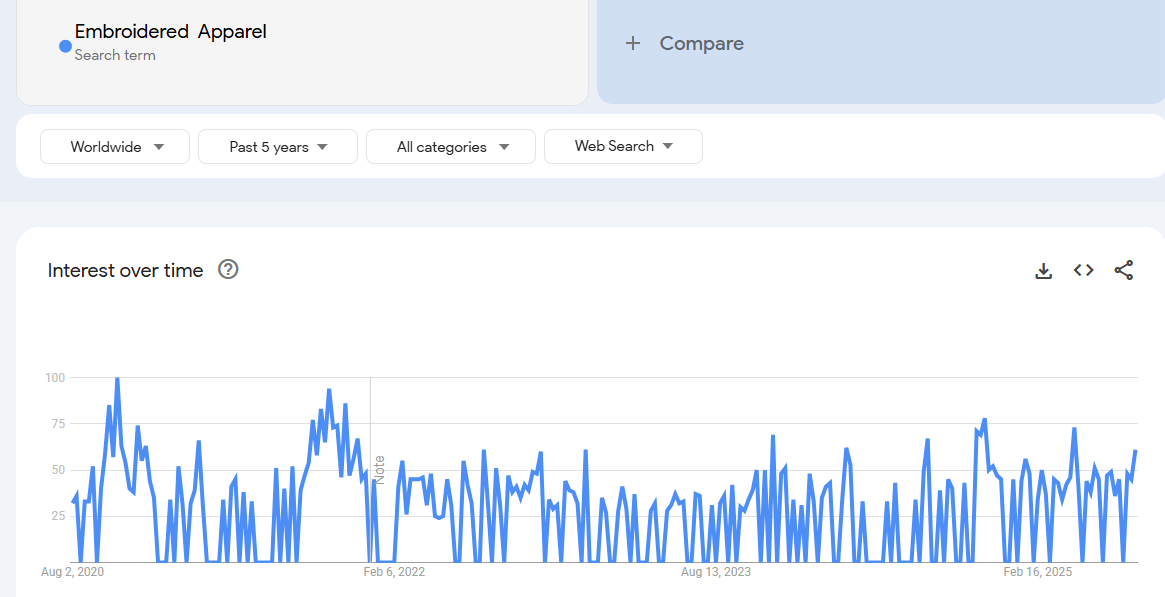This screenshot has height=597, width=1165.
Task: Edit the Embroidered Apparel search term
Action: click(x=170, y=32)
